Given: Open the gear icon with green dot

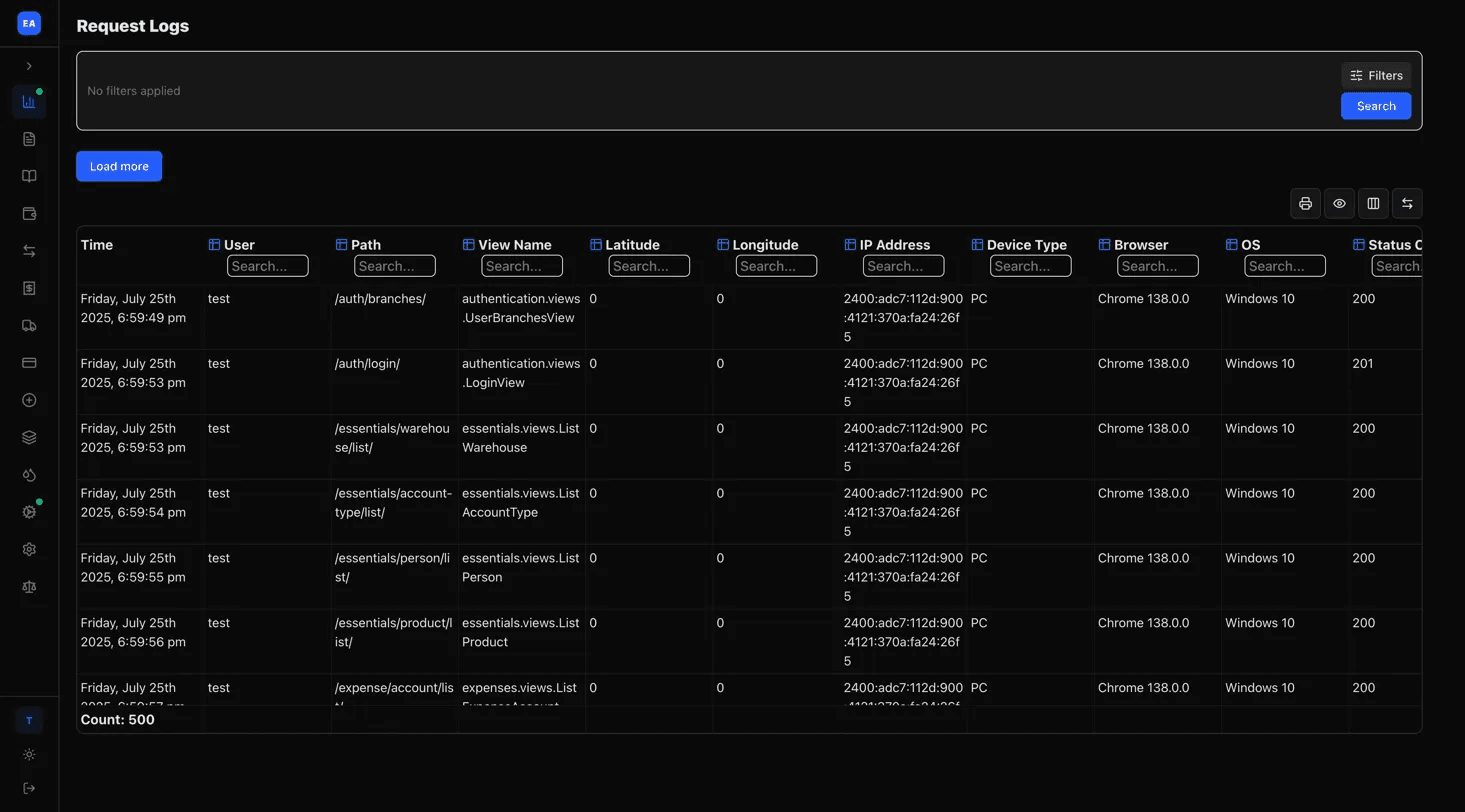Looking at the screenshot, I should [29, 512].
